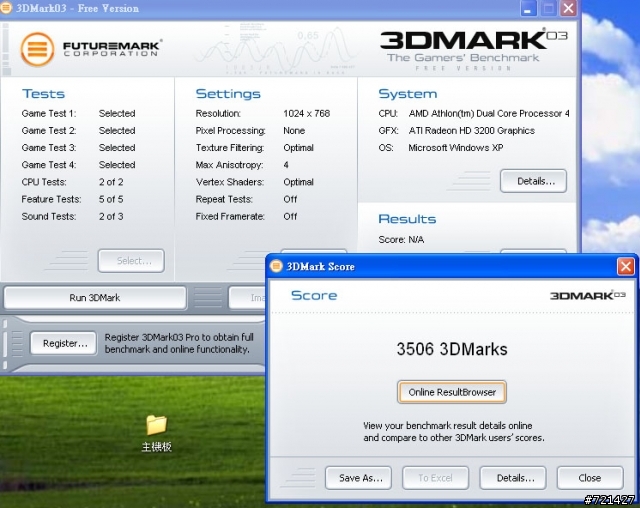Click the disabled To Excel button
This screenshot has width=640, height=508.
[436, 478]
